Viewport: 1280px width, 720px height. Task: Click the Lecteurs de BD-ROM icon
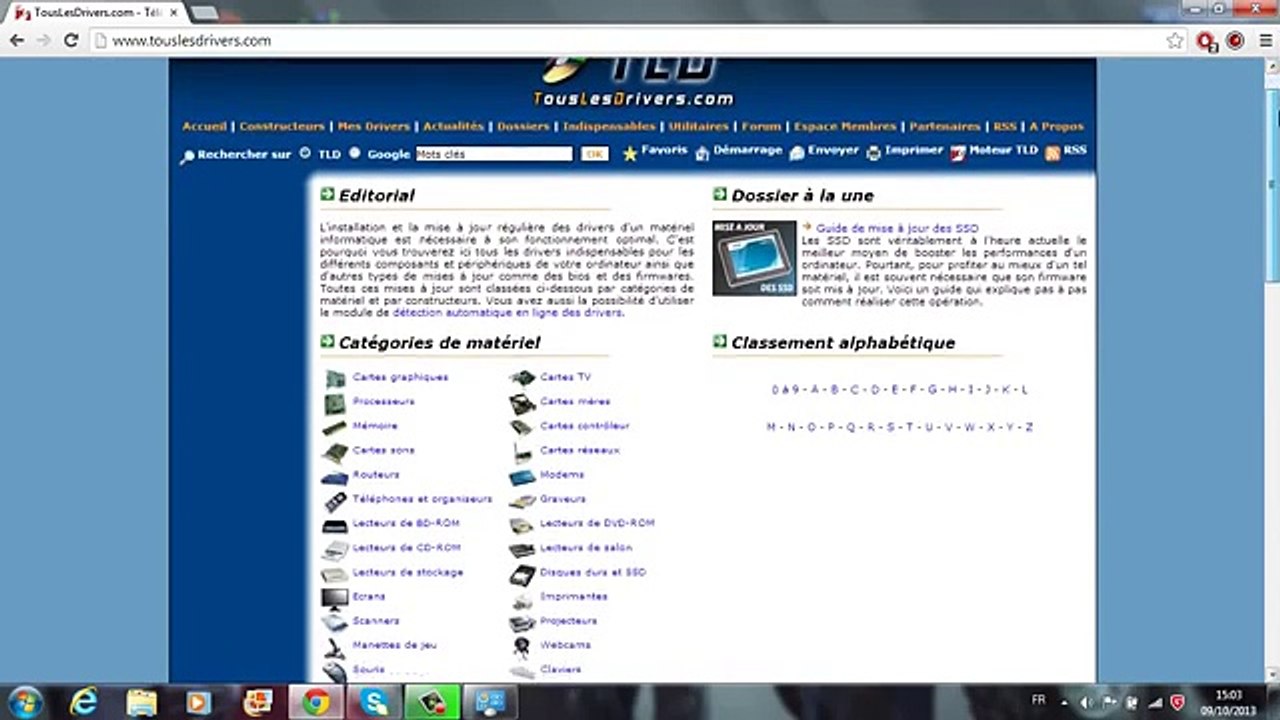pyautogui.click(x=335, y=525)
